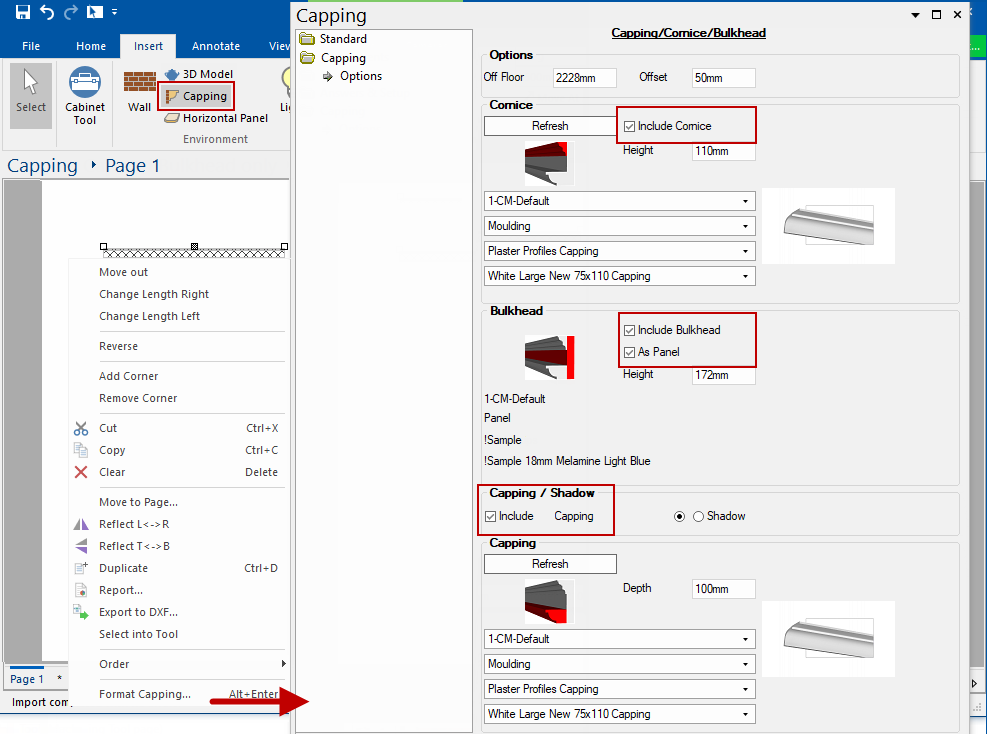Viewport: 988px width, 734px height.
Task: Untick the Include Cornice checkbox
Action: 629,127
